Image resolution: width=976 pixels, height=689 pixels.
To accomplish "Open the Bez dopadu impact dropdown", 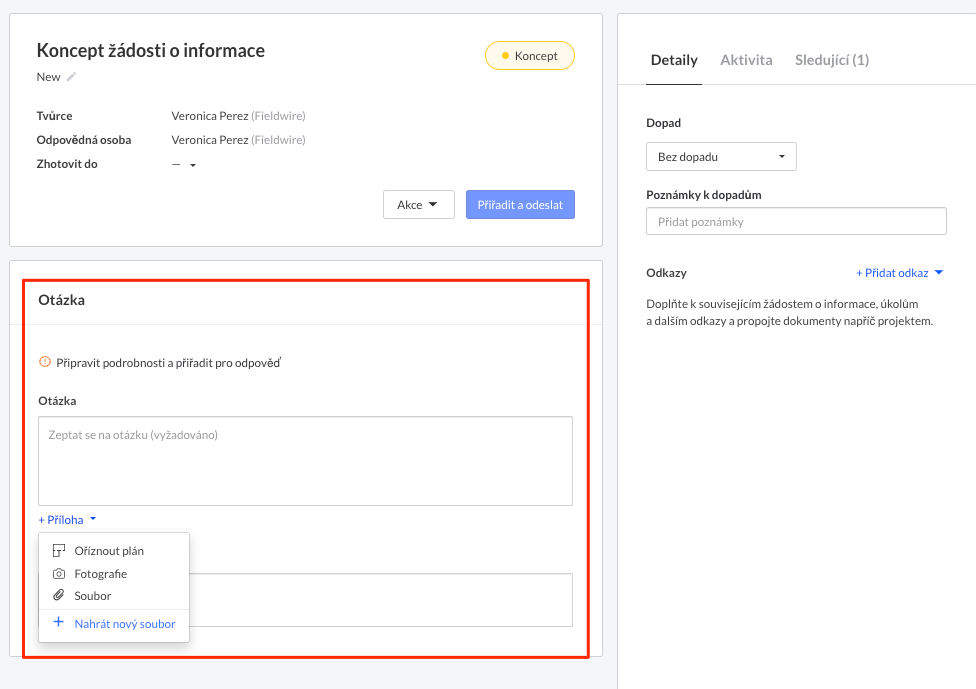I will pyautogui.click(x=721, y=157).
